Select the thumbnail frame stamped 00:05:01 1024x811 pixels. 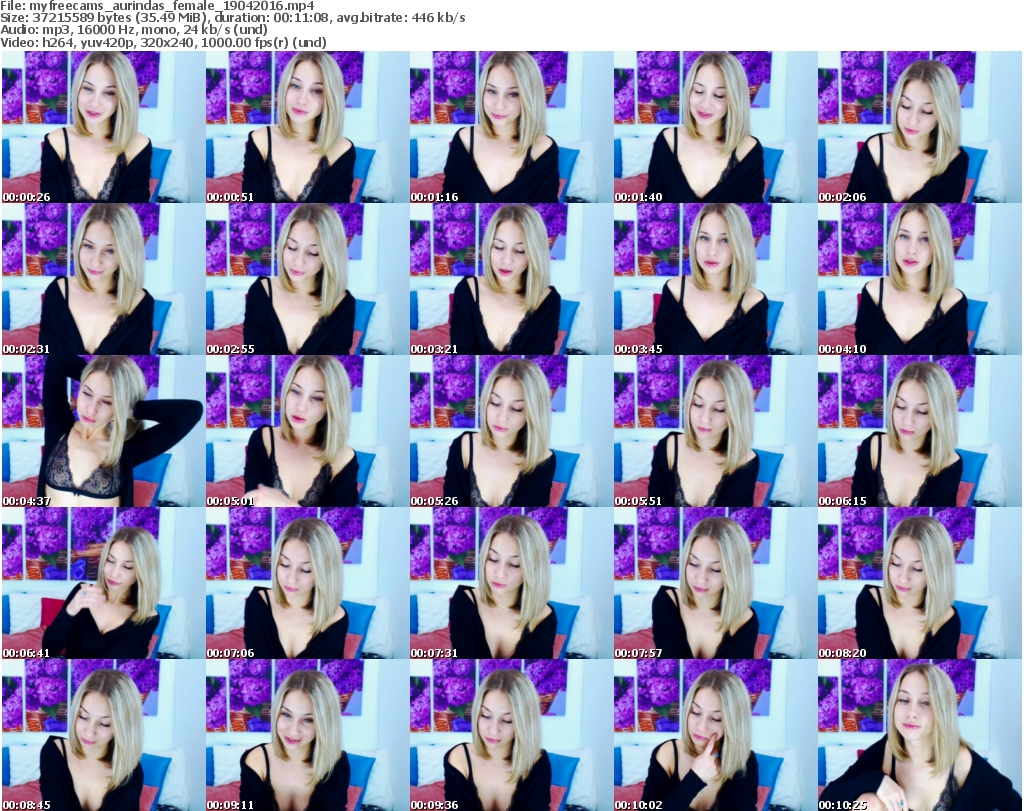pyautogui.click(x=308, y=431)
